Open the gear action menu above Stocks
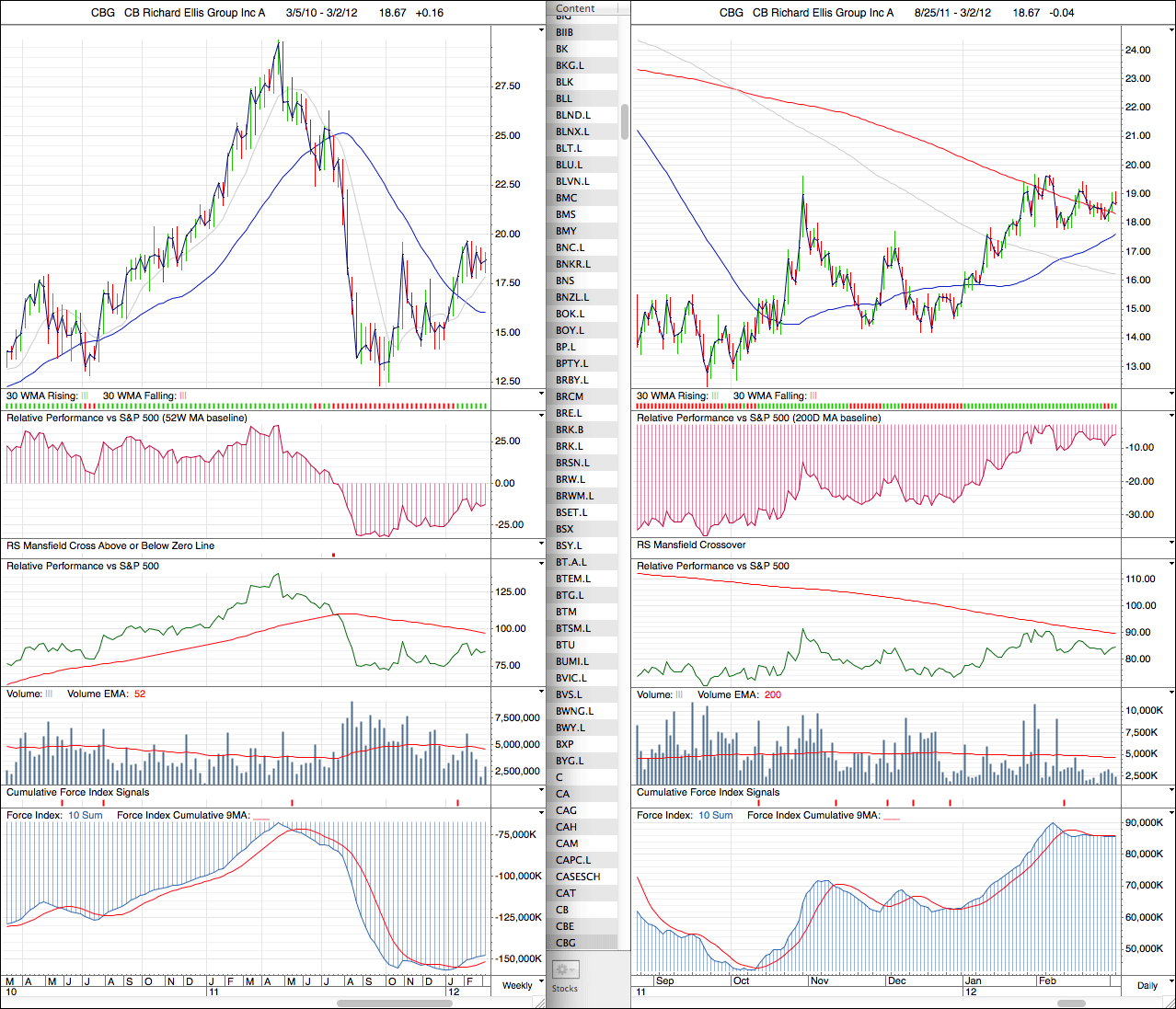 (x=565, y=969)
